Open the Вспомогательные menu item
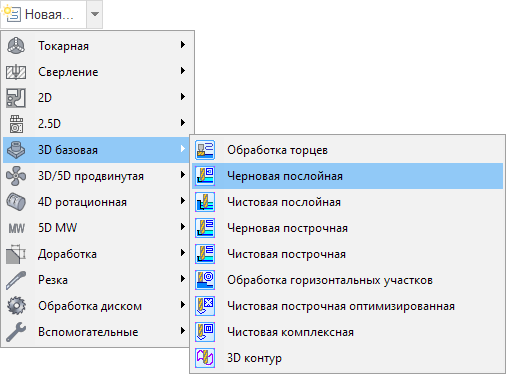This screenshot has height=374, width=506. tap(97, 332)
